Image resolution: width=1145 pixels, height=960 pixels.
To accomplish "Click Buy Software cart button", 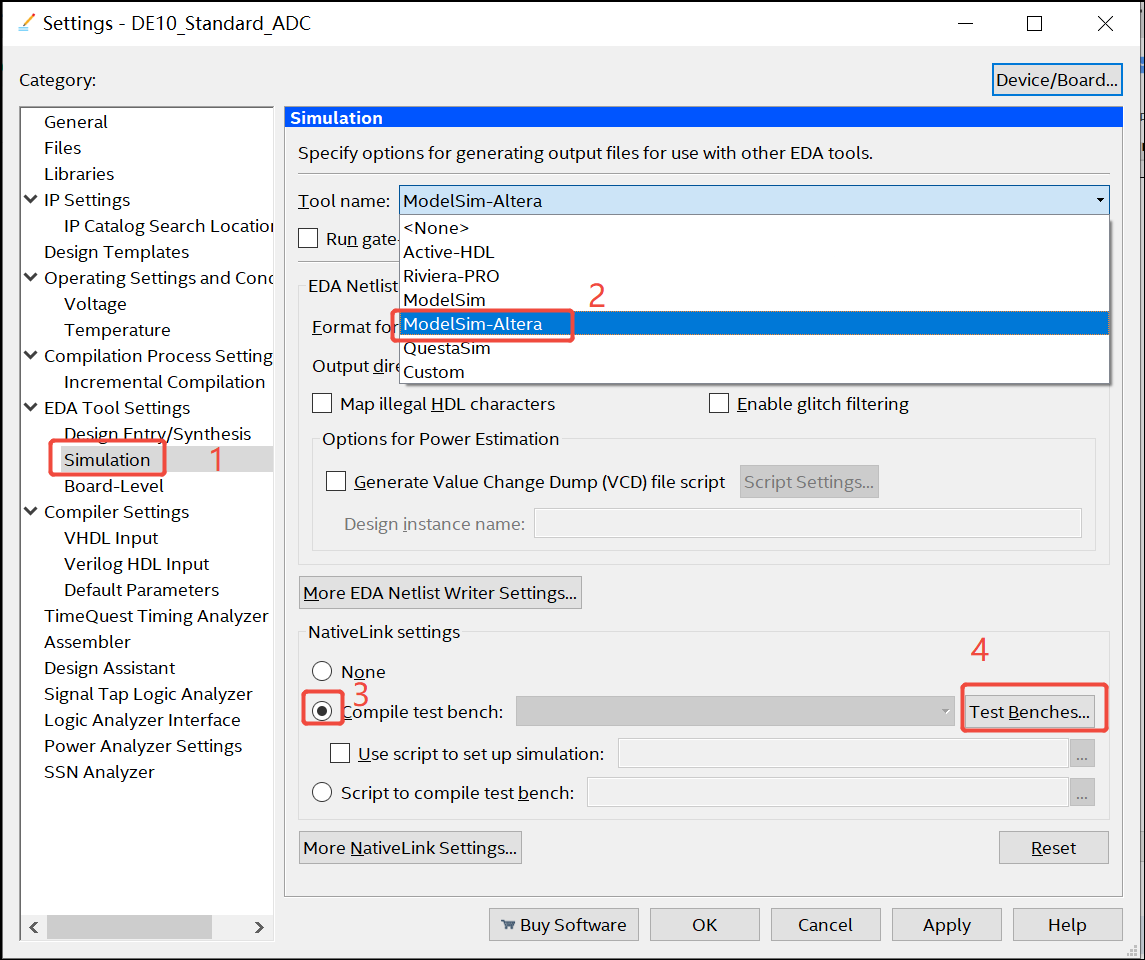I will (564, 925).
